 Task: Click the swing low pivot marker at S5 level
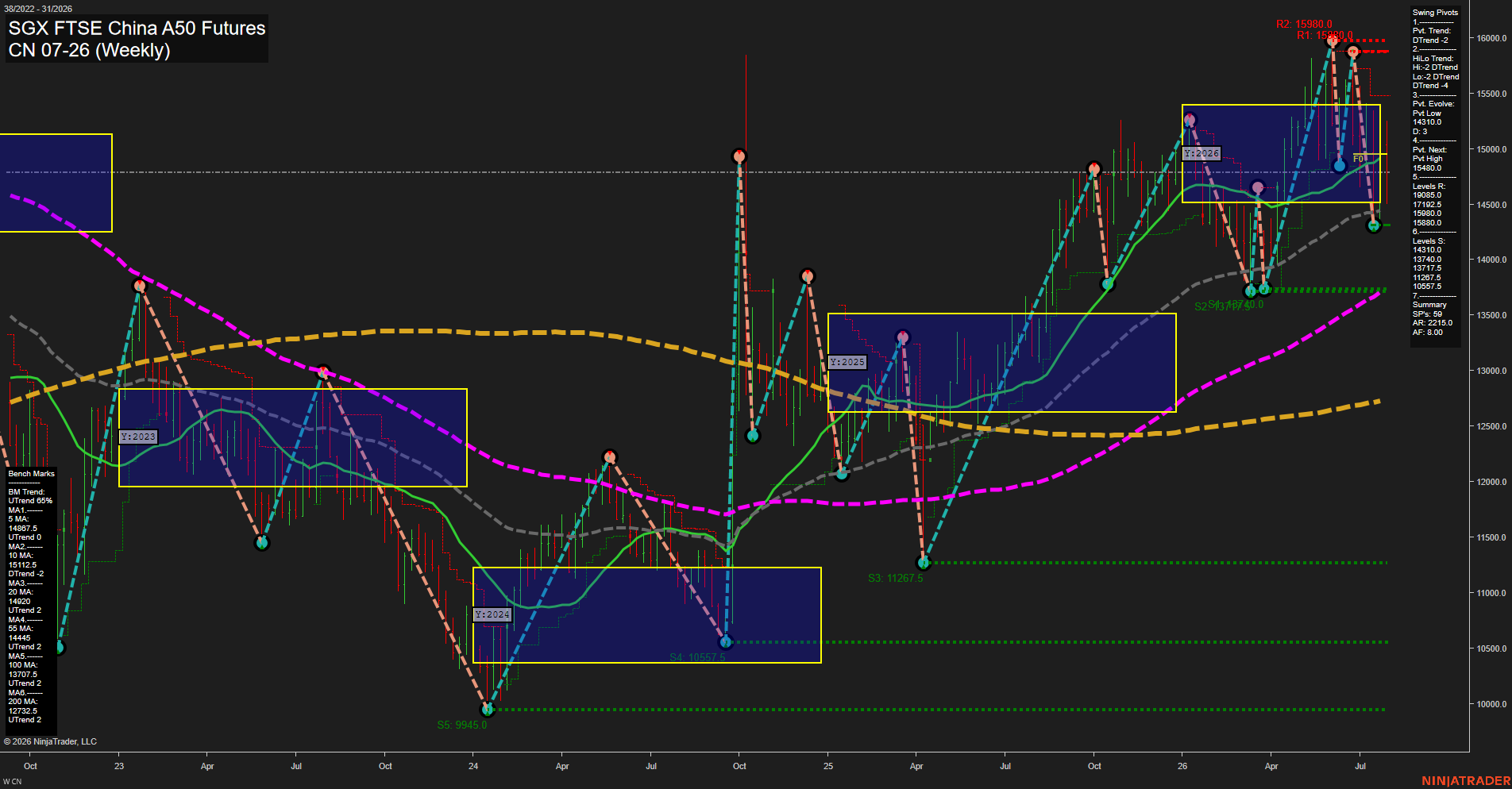tap(488, 709)
